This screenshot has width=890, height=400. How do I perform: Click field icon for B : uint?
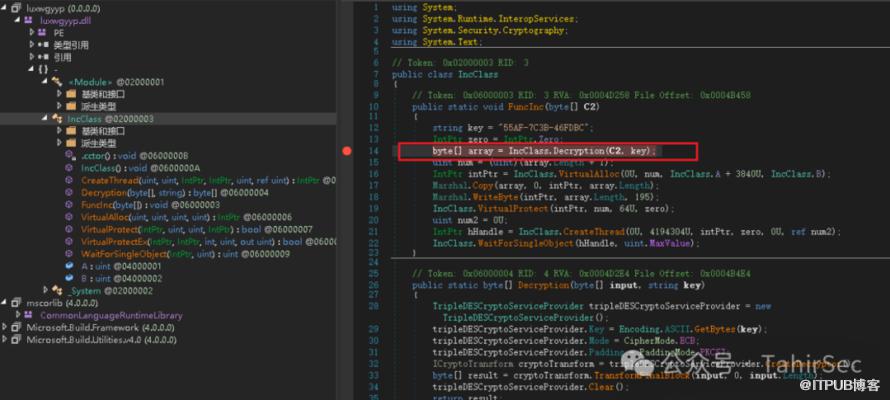(x=69, y=279)
